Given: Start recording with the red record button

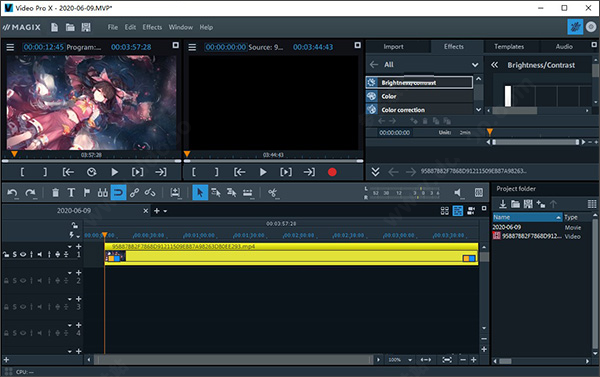Looking at the screenshot, I should click(332, 172).
